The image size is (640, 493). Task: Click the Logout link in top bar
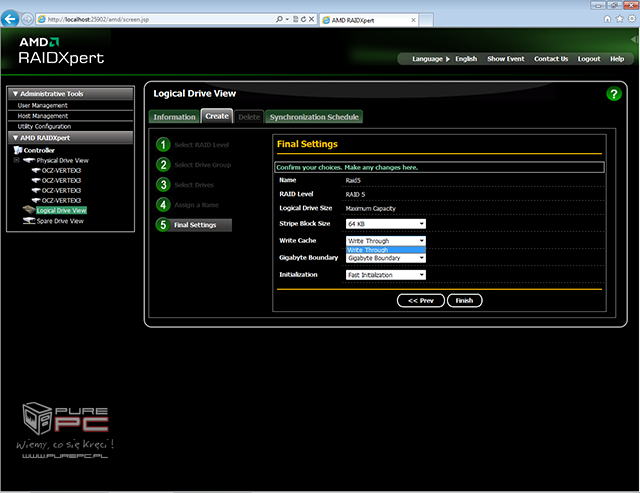[x=589, y=59]
